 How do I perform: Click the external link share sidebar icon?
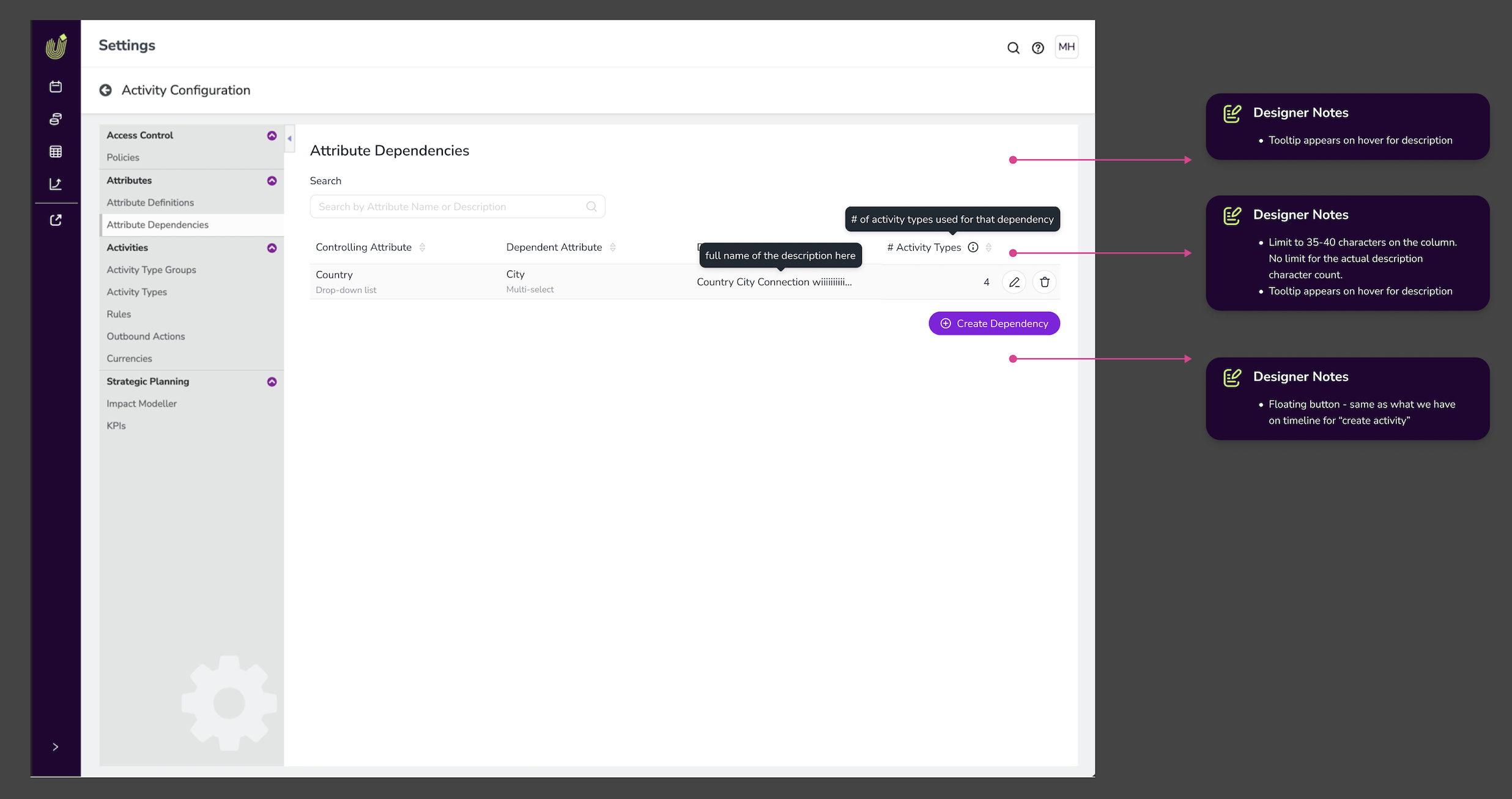pos(56,220)
